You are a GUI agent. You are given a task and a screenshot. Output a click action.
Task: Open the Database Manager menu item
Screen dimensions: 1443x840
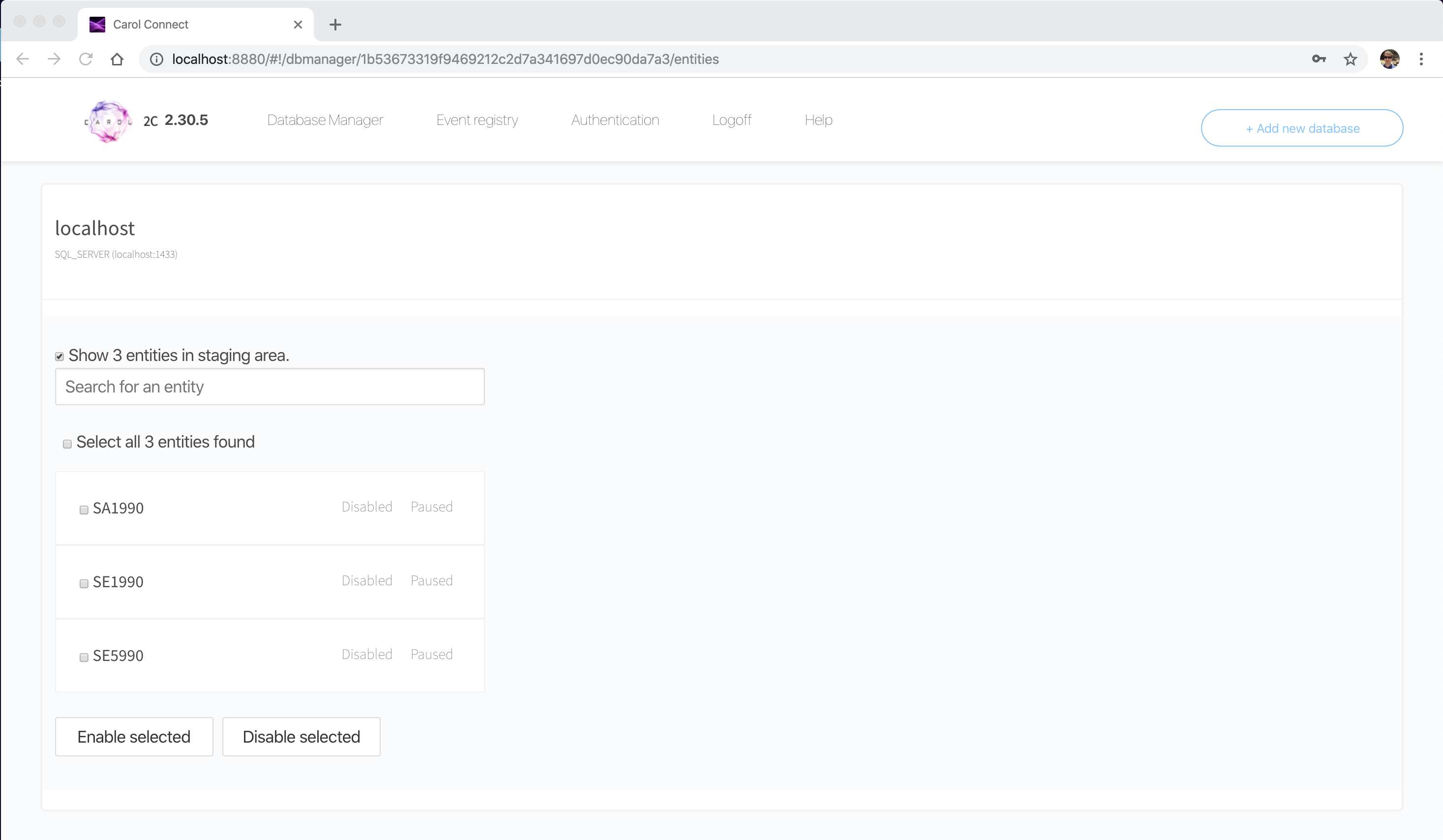[325, 120]
